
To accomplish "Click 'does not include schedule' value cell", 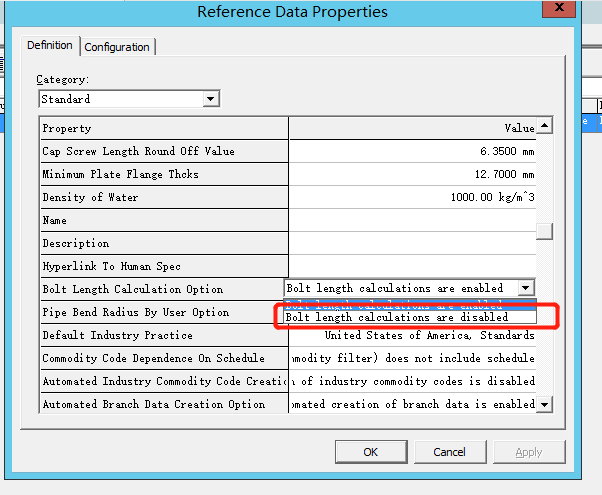I will 412,358.
